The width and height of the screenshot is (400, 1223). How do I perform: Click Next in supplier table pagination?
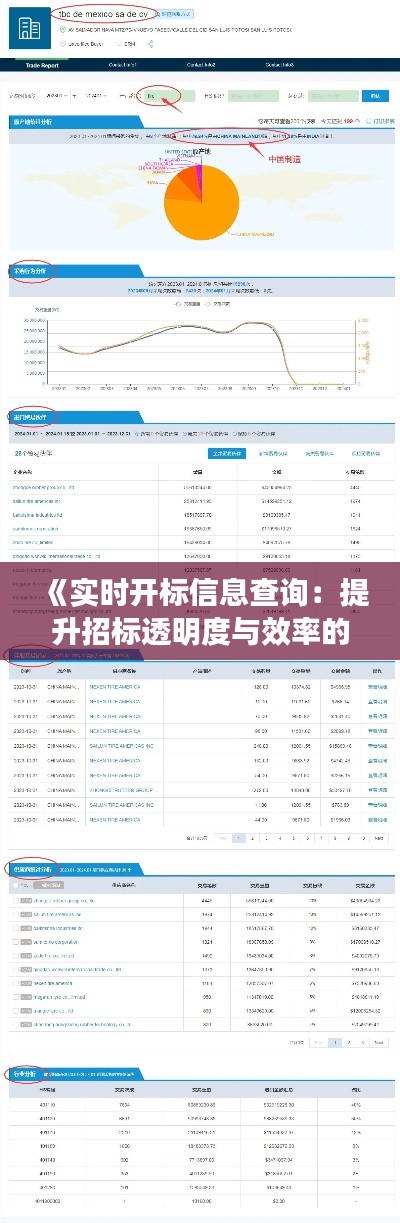(380, 1042)
